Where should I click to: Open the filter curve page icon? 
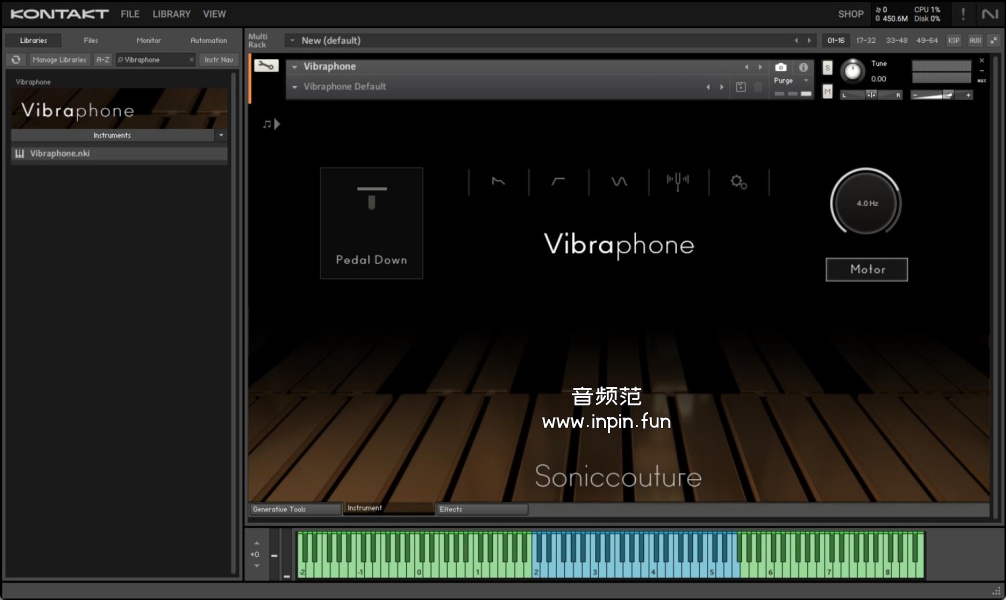pos(558,182)
